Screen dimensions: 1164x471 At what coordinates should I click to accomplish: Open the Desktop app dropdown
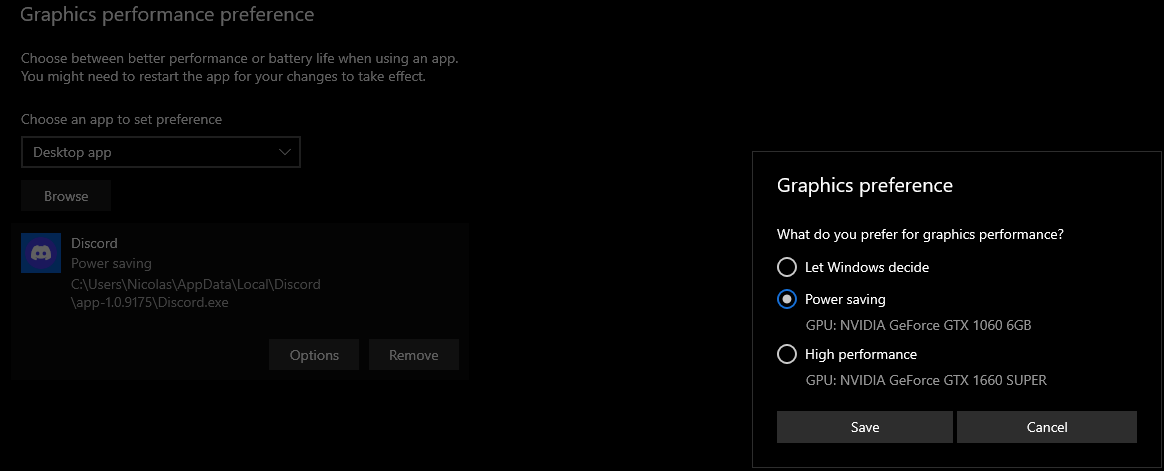pos(160,152)
